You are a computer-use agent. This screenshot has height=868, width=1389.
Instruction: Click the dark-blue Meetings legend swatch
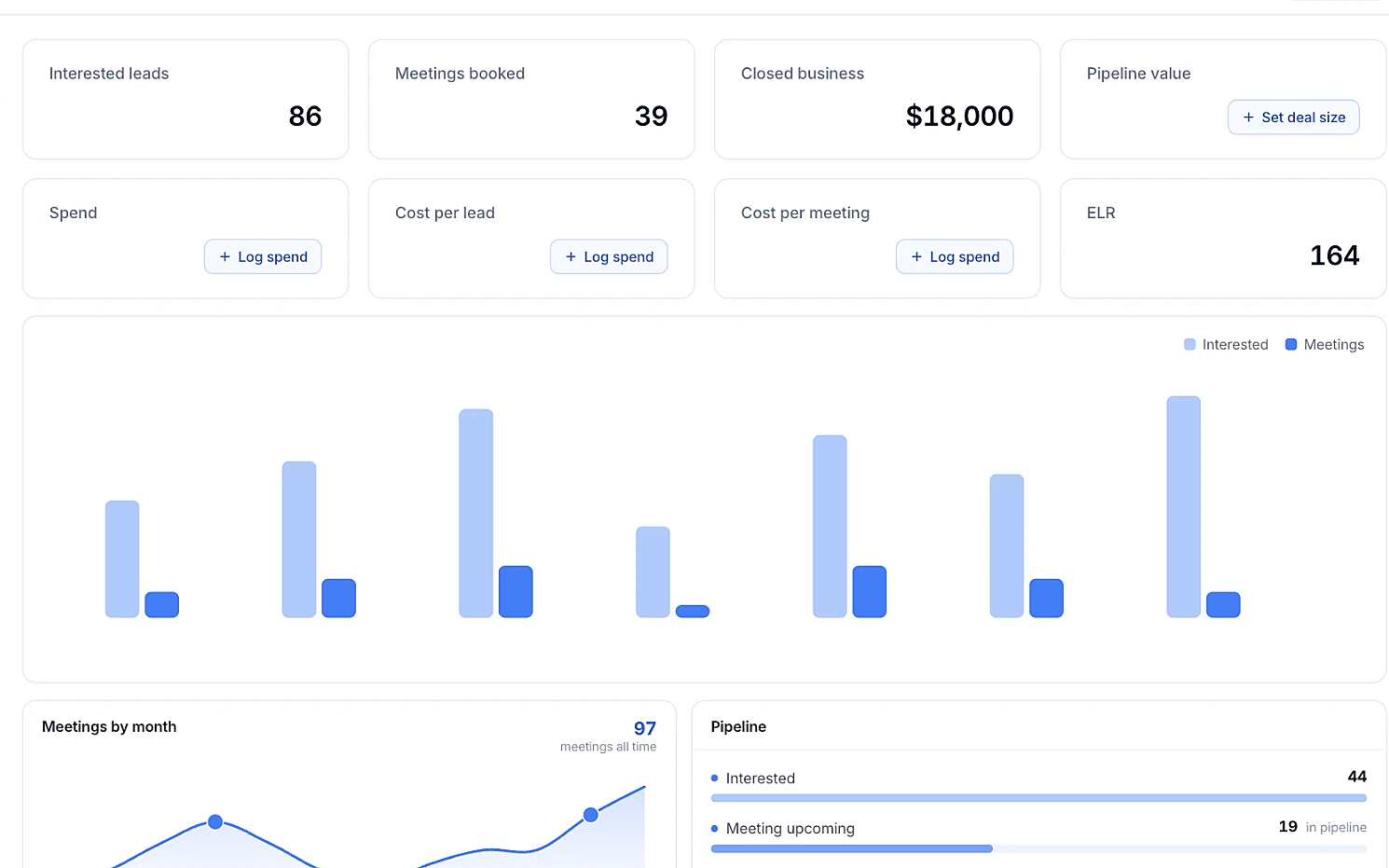pos(1291,345)
